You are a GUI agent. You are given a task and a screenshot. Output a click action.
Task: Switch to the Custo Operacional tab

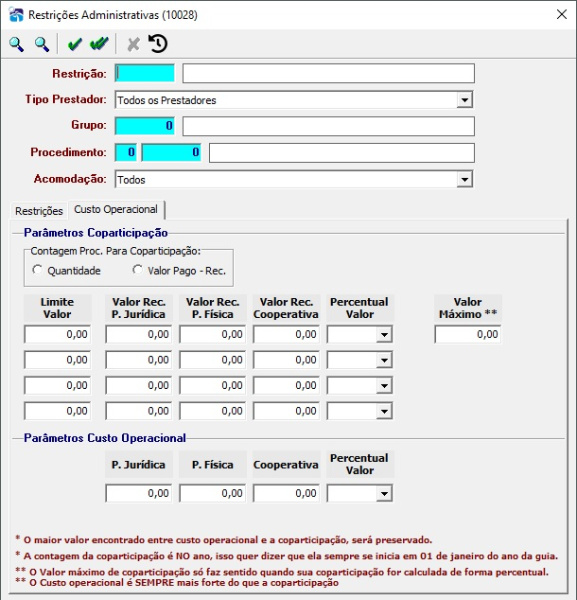click(116, 210)
